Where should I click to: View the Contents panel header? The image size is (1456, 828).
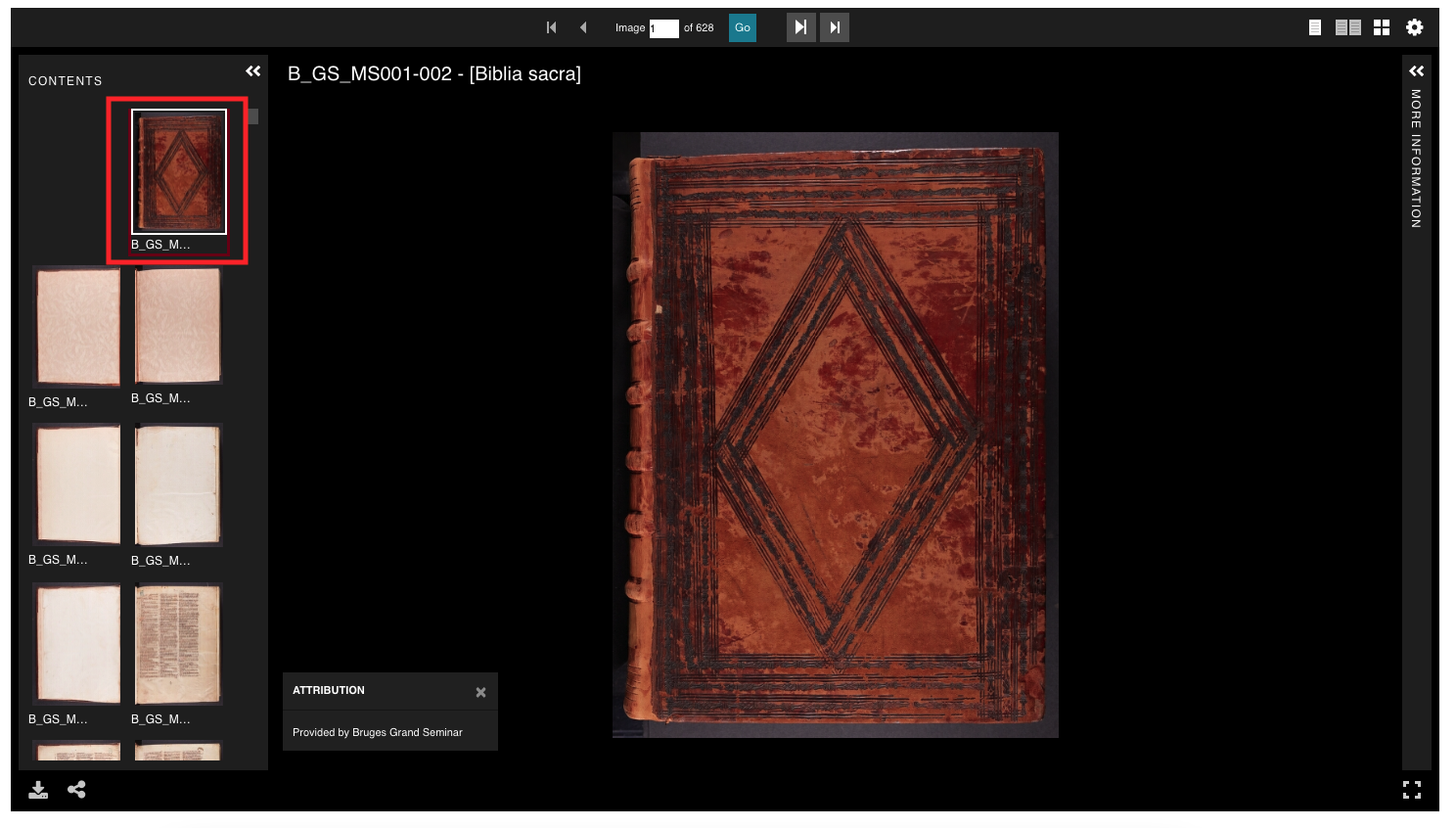click(66, 80)
